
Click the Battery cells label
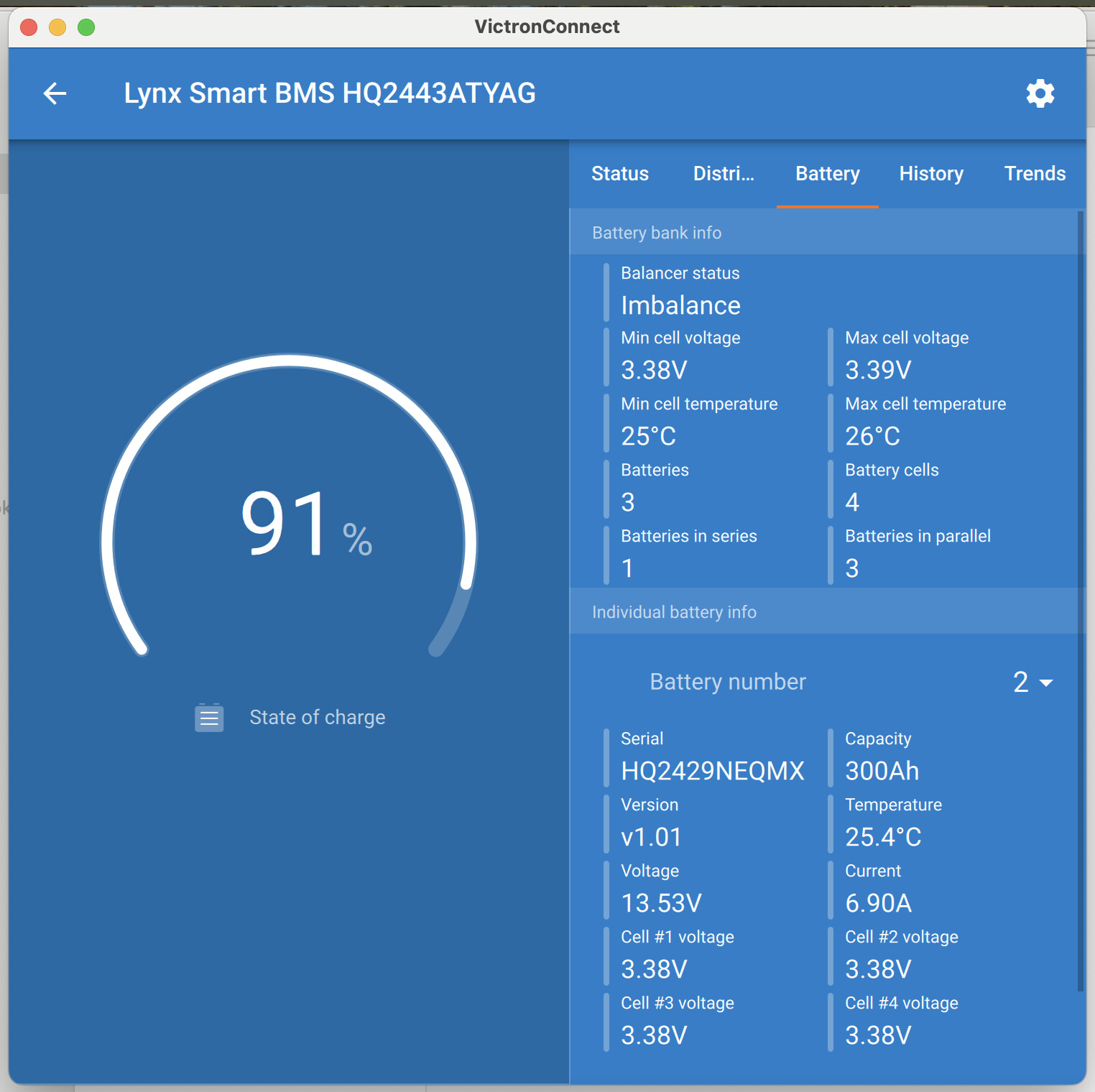(x=892, y=470)
